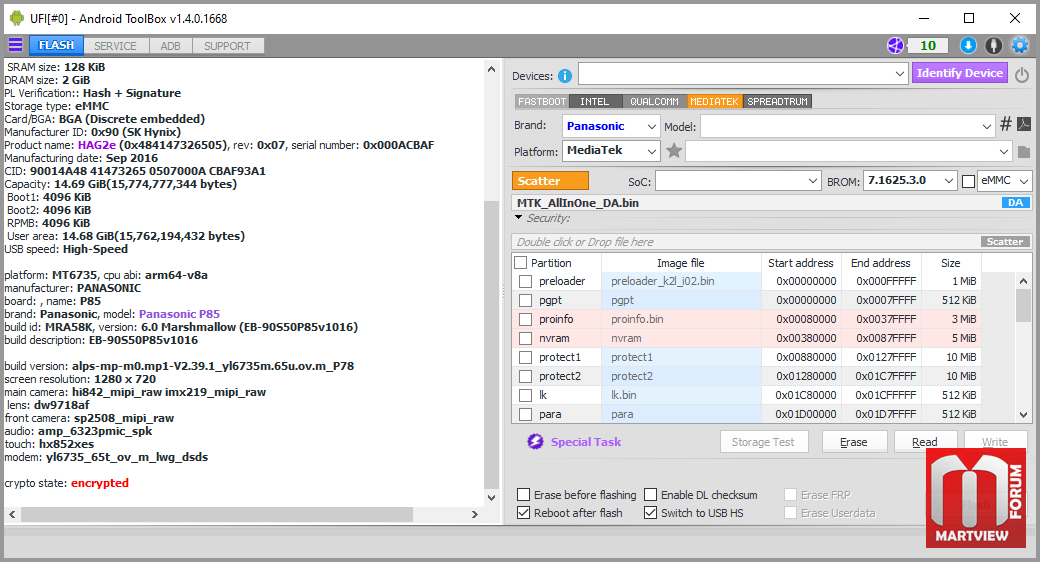Collapse the Security section triangle
The width and height of the screenshot is (1040, 562).
[x=519, y=218]
